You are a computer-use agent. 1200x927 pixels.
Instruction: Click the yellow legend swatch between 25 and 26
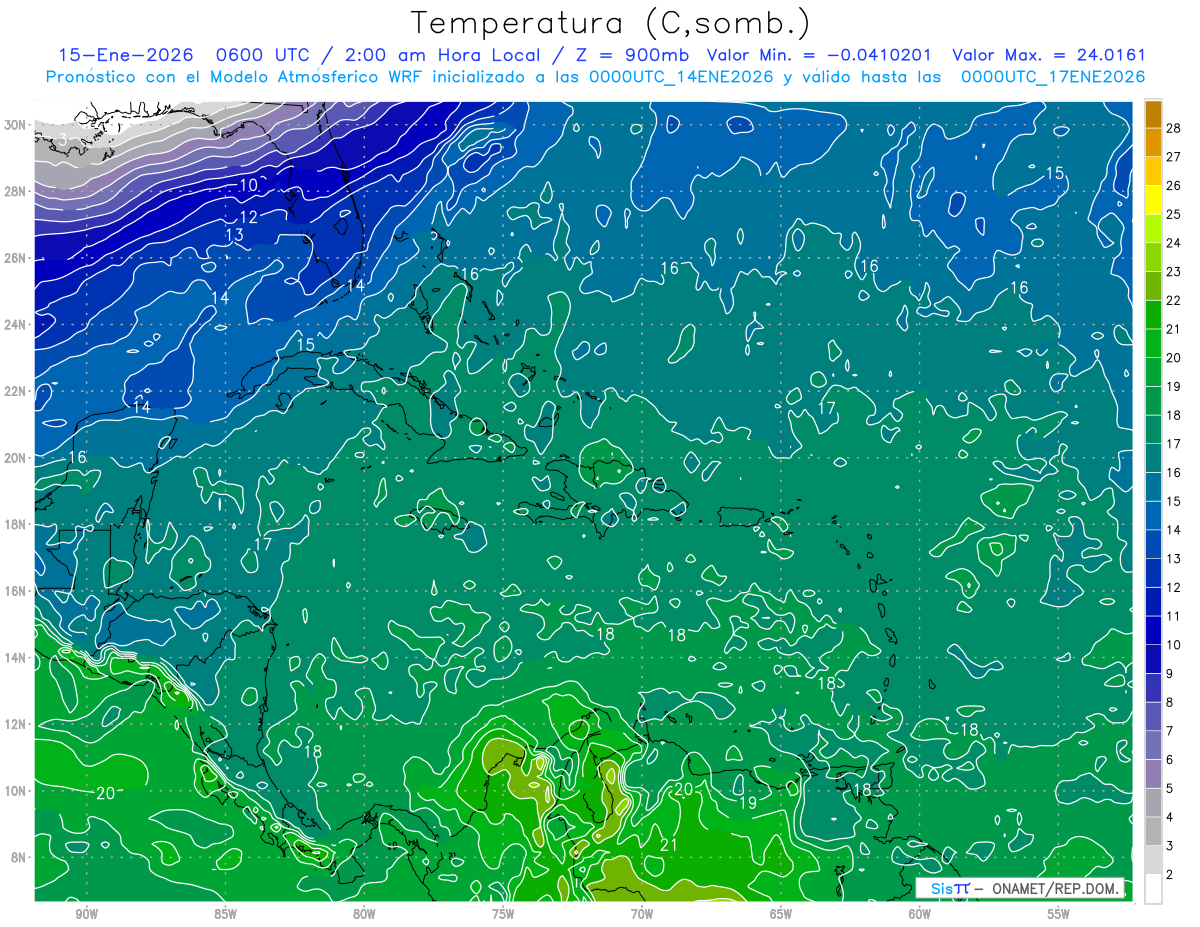click(x=1154, y=199)
